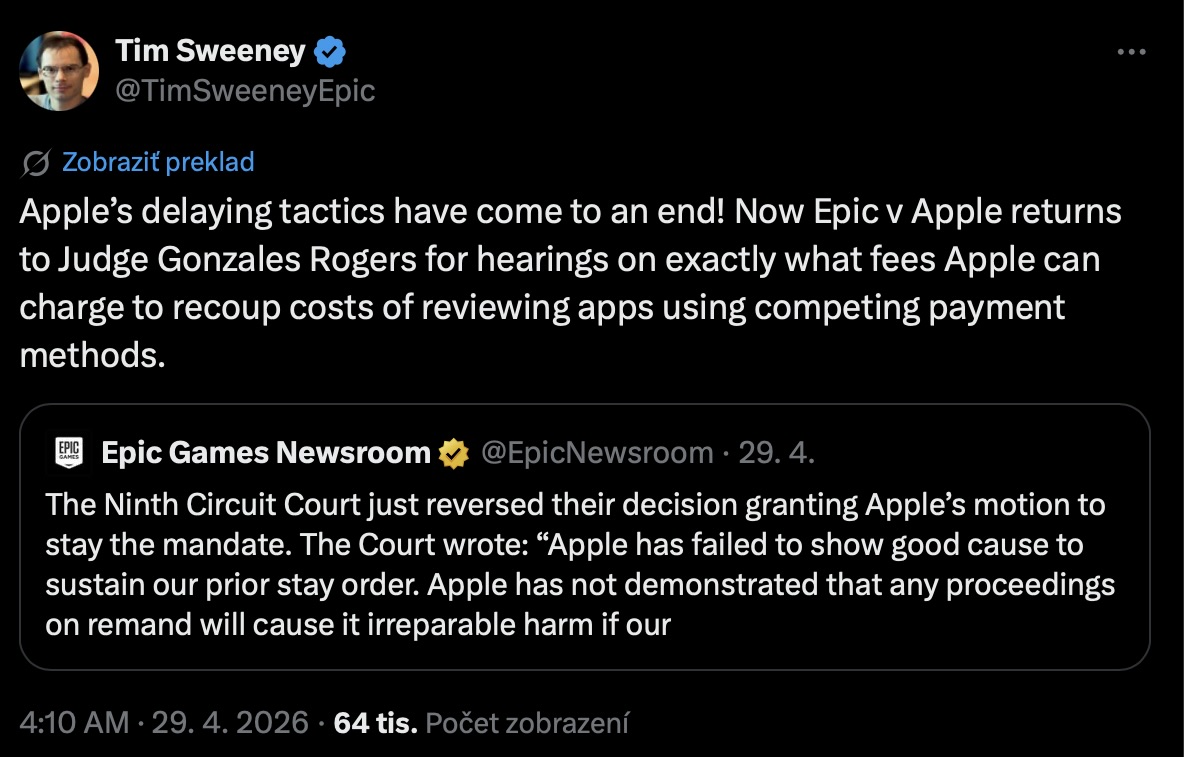1184x757 pixels.
Task: Select the Počet zobrazení views label
Action: tap(527, 723)
